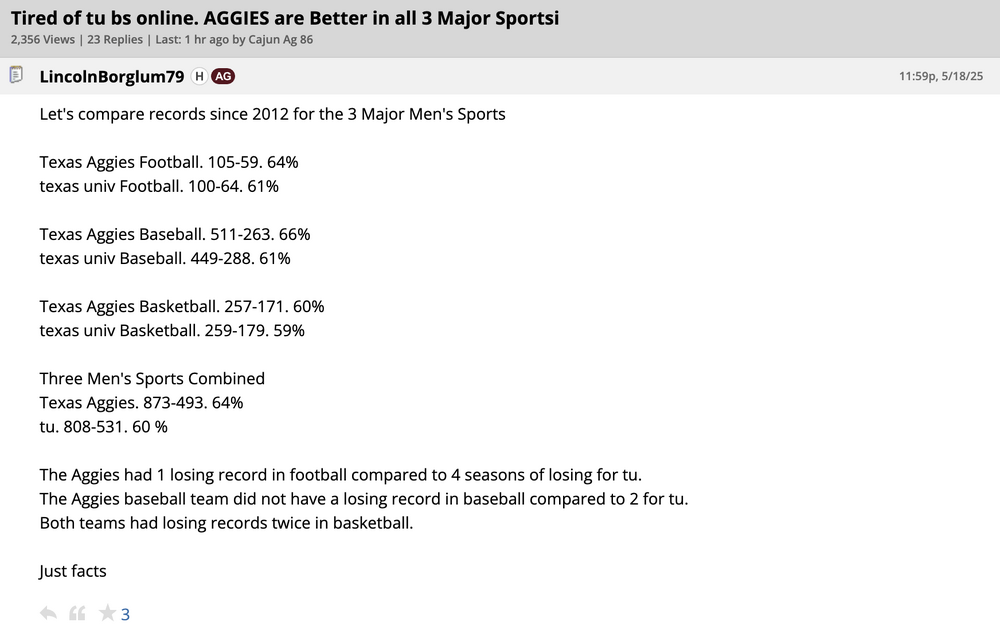1000x638 pixels.
Task: Click the "Texas Aggies Football. 105-59. 64%" line
Action: click(169, 162)
